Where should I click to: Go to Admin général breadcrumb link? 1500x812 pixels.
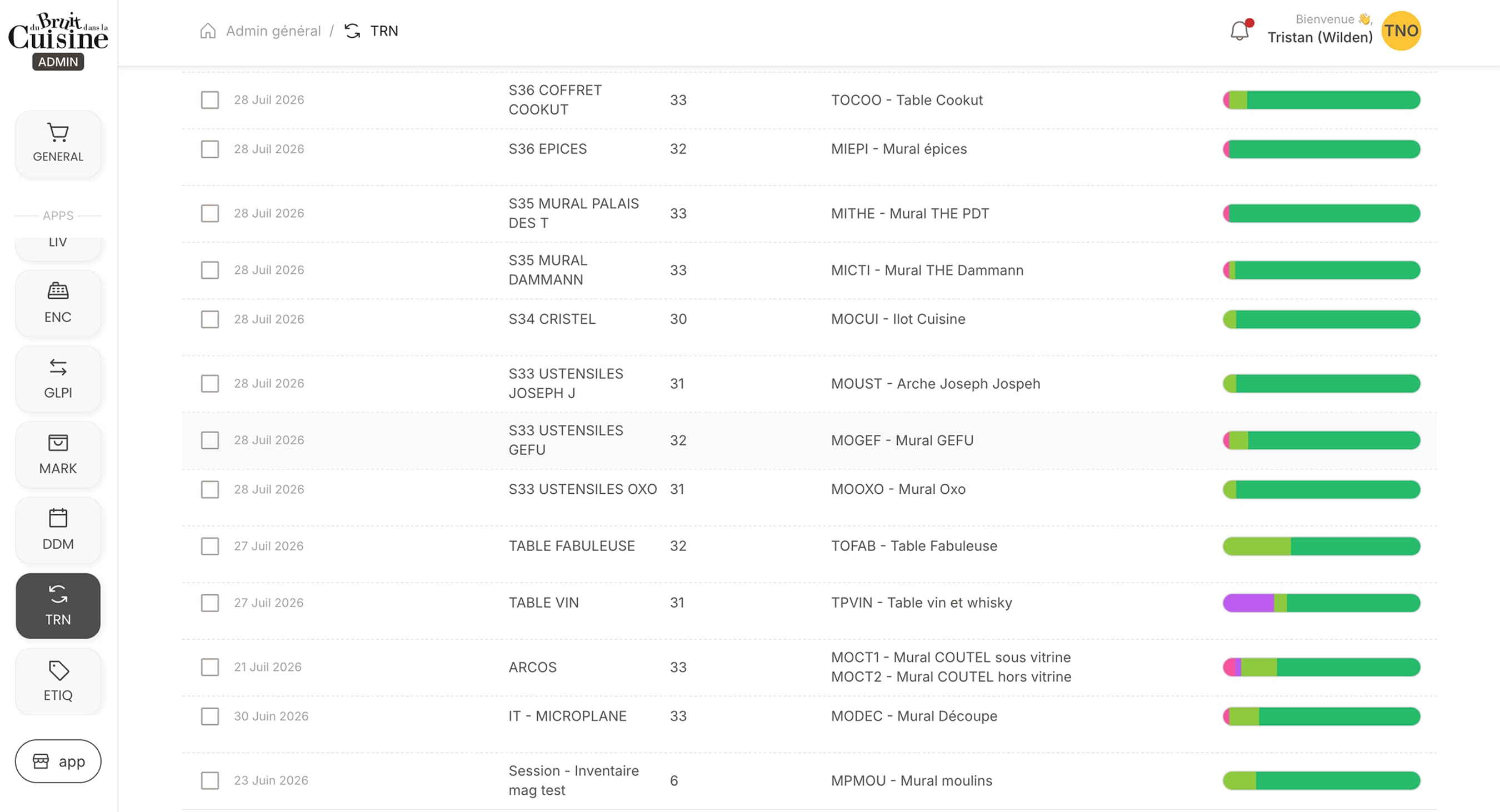tap(273, 31)
